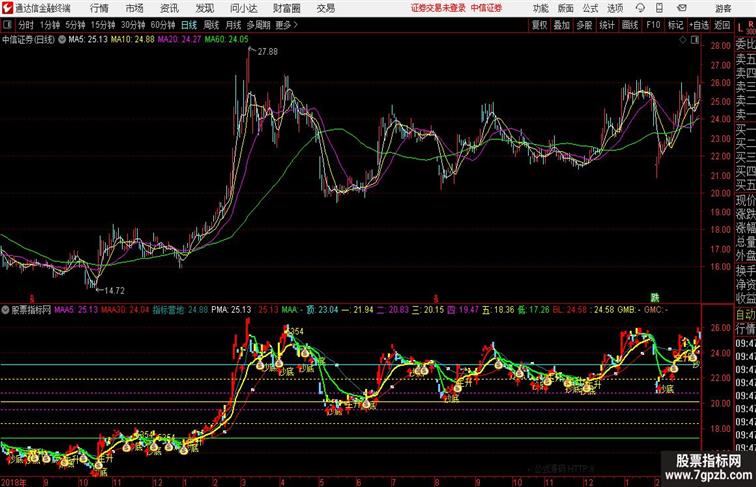Click the MA20: 24.27 label

click(179, 40)
